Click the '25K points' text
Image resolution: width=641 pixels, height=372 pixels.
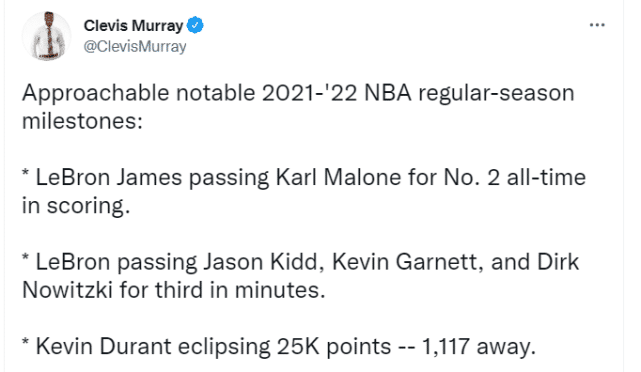click(x=334, y=347)
